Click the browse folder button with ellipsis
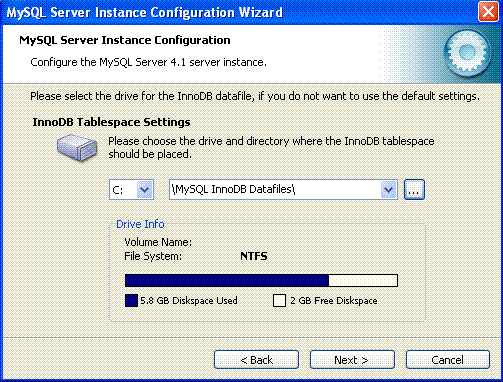The image size is (503, 382). [x=414, y=190]
